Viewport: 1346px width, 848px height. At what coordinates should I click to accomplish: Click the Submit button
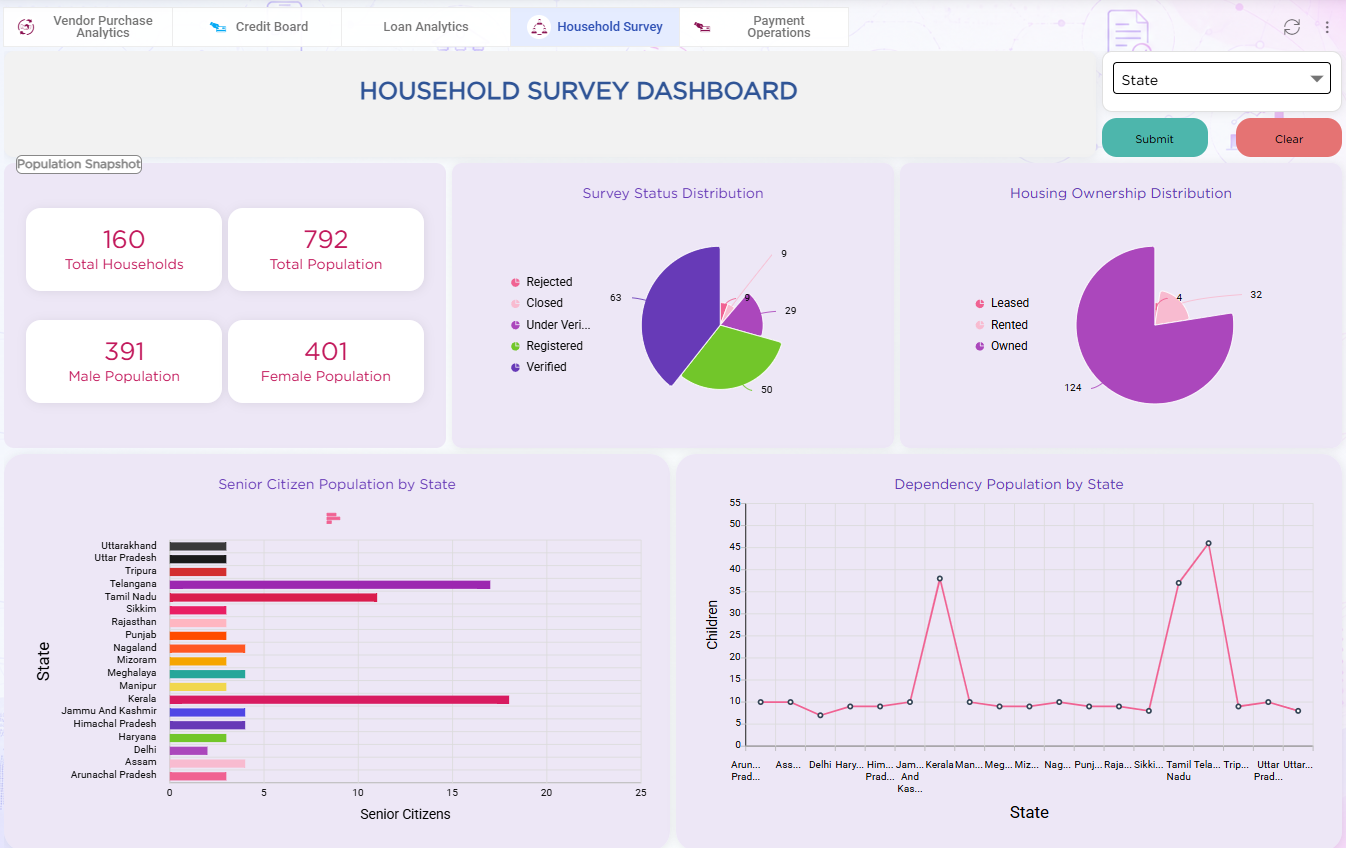pos(1155,138)
